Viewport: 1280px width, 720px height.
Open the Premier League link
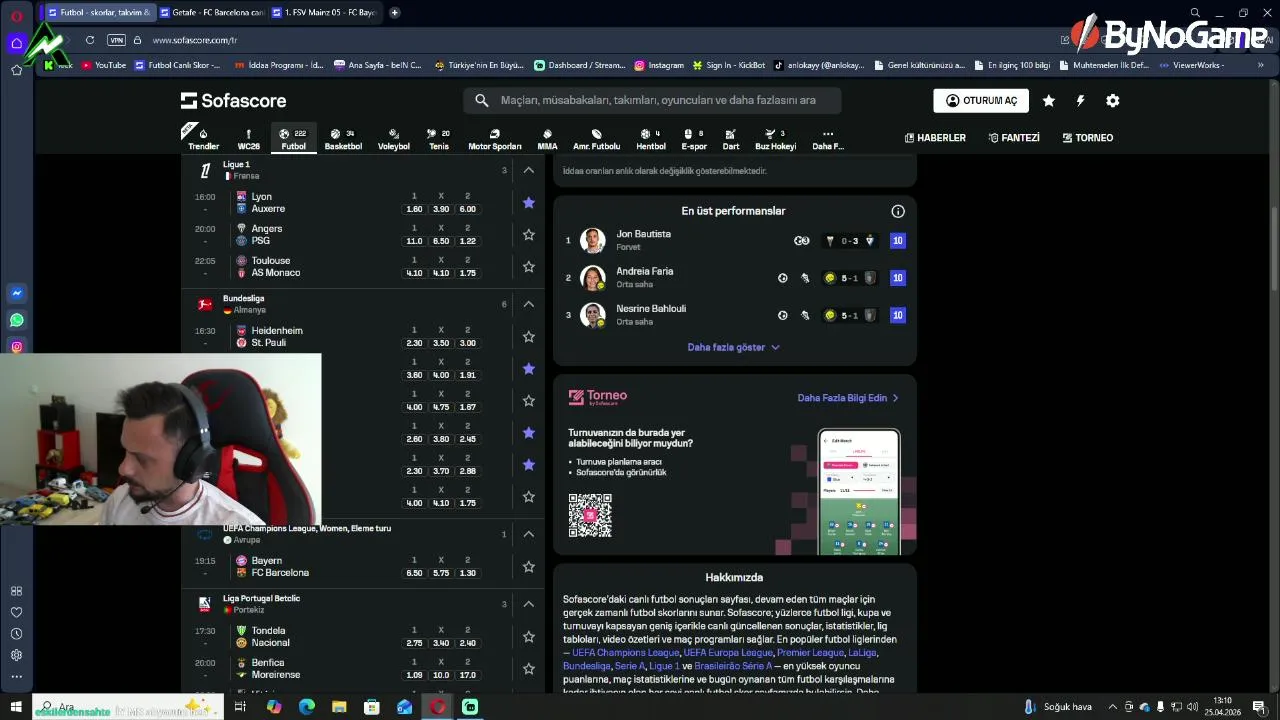(810, 653)
